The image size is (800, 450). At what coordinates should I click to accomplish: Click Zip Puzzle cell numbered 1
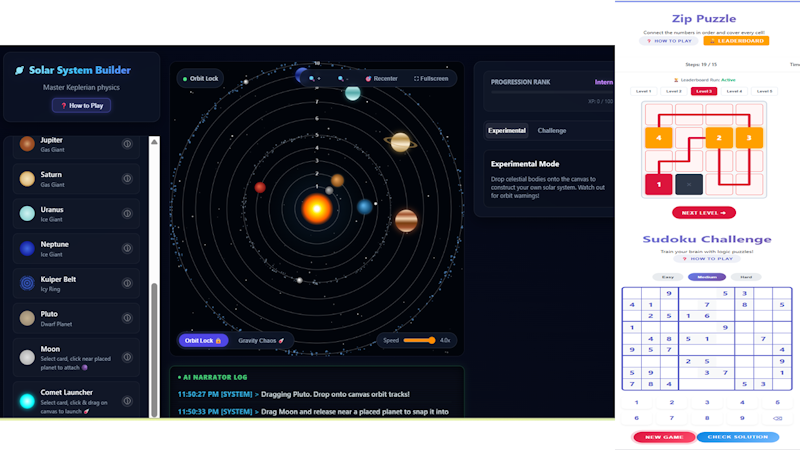[x=659, y=185]
